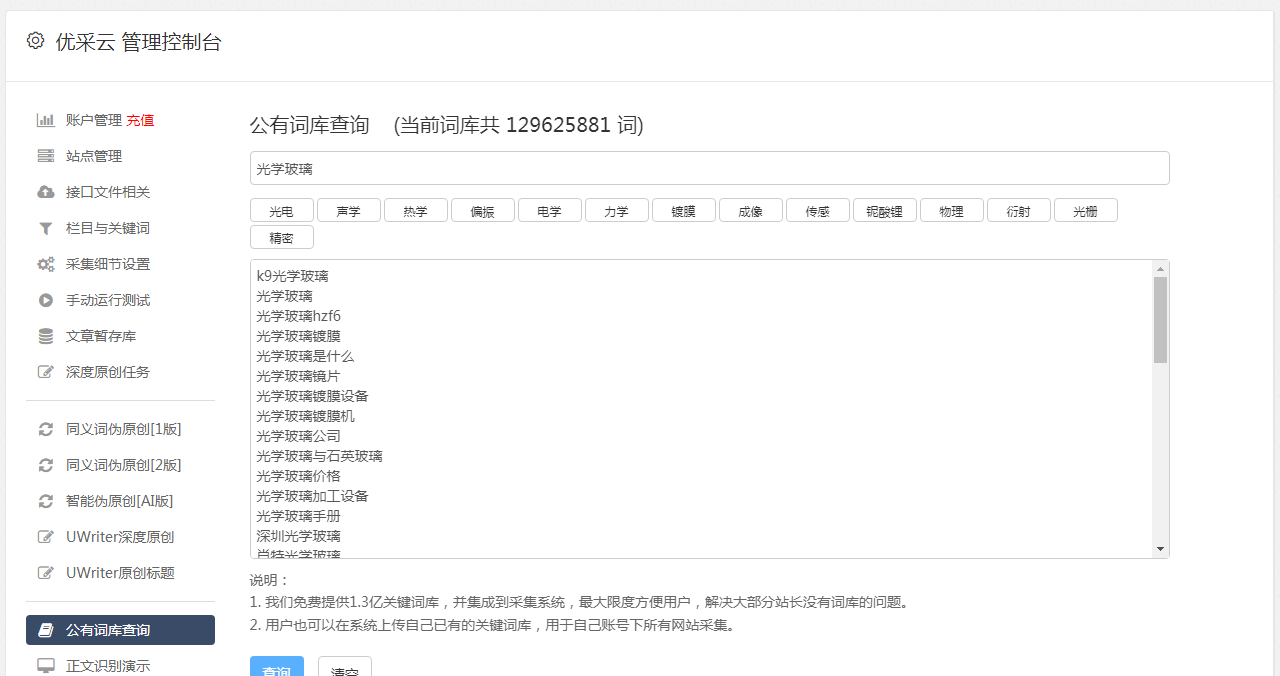Toggle the 精密 keyword filter tag

(x=281, y=237)
